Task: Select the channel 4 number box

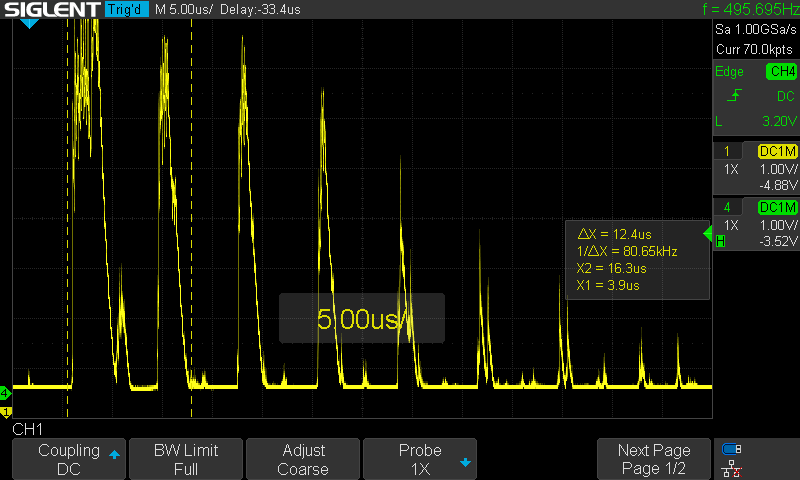Action: [727, 207]
